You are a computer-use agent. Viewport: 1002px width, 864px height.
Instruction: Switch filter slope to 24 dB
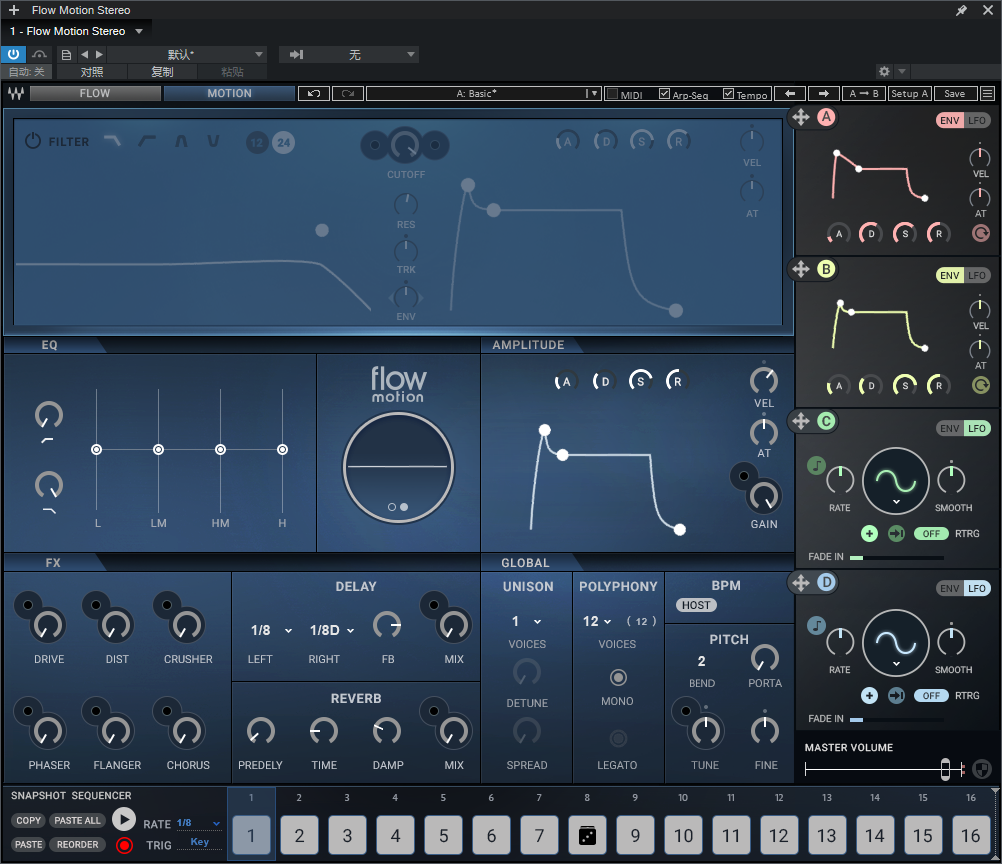(x=284, y=143)
